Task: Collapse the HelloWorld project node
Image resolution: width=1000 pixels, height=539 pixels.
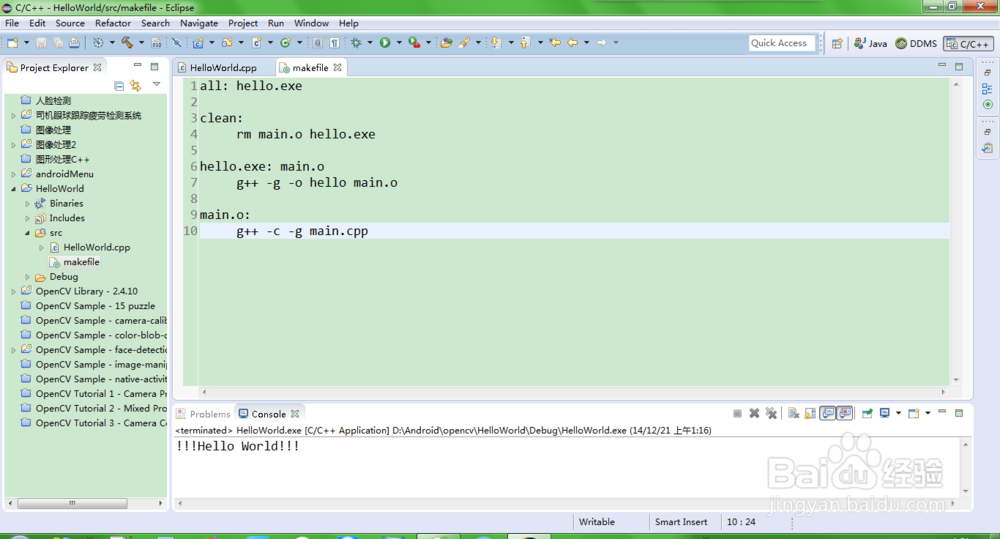Action: pos(13,189)
